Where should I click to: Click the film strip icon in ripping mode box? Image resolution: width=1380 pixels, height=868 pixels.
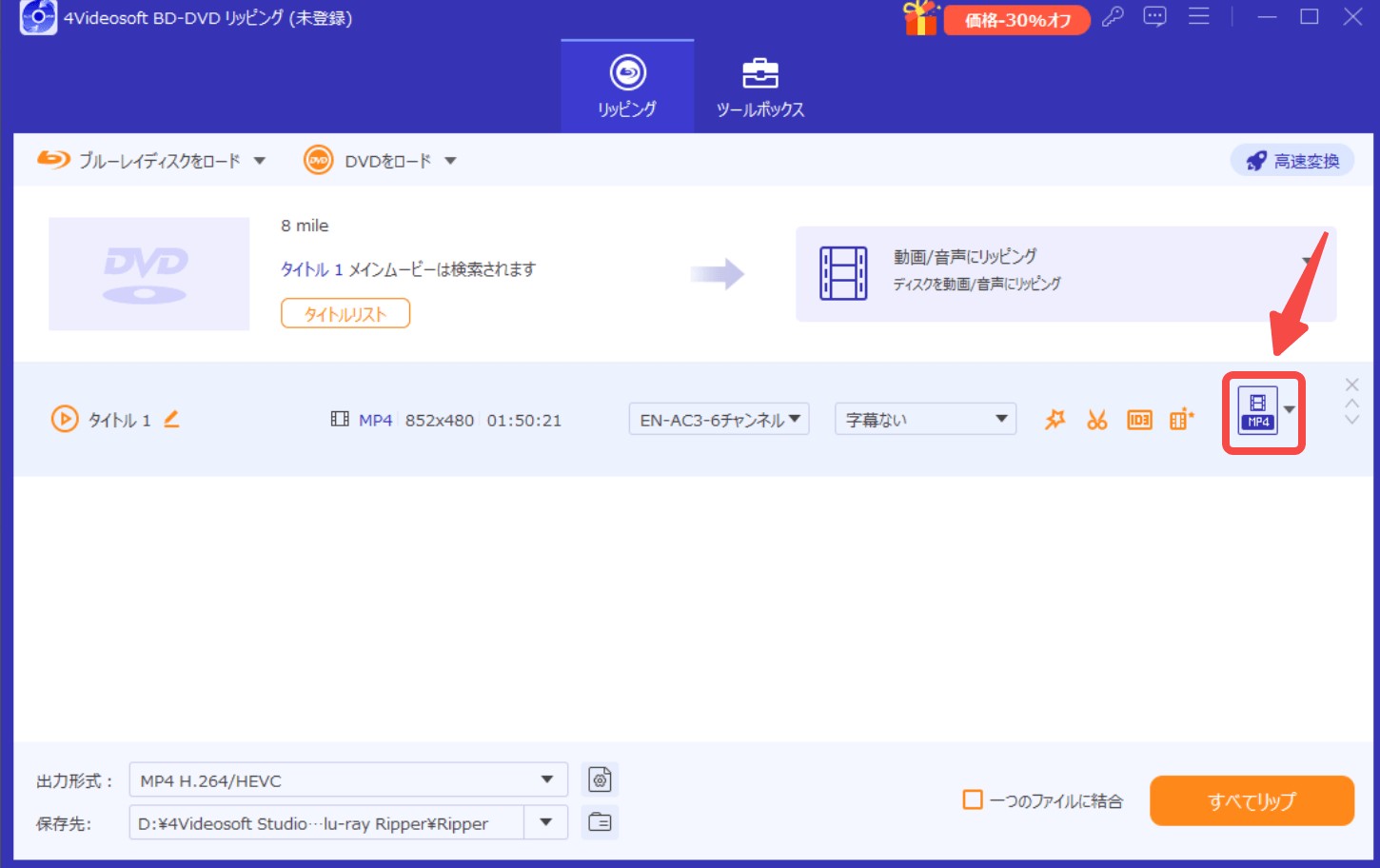[843, 273]
